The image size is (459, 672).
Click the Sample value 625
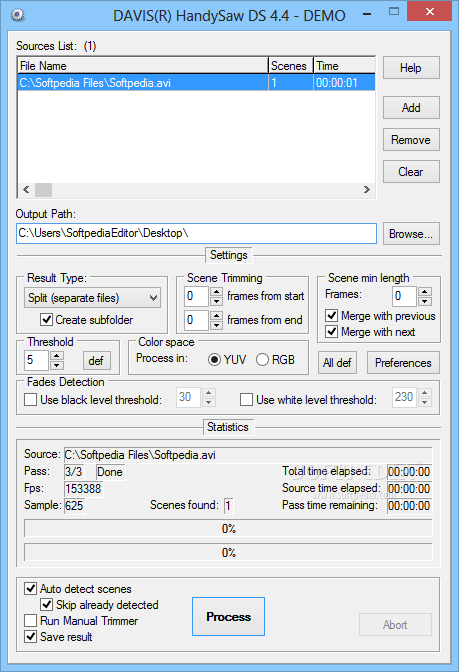click(75, 506)
